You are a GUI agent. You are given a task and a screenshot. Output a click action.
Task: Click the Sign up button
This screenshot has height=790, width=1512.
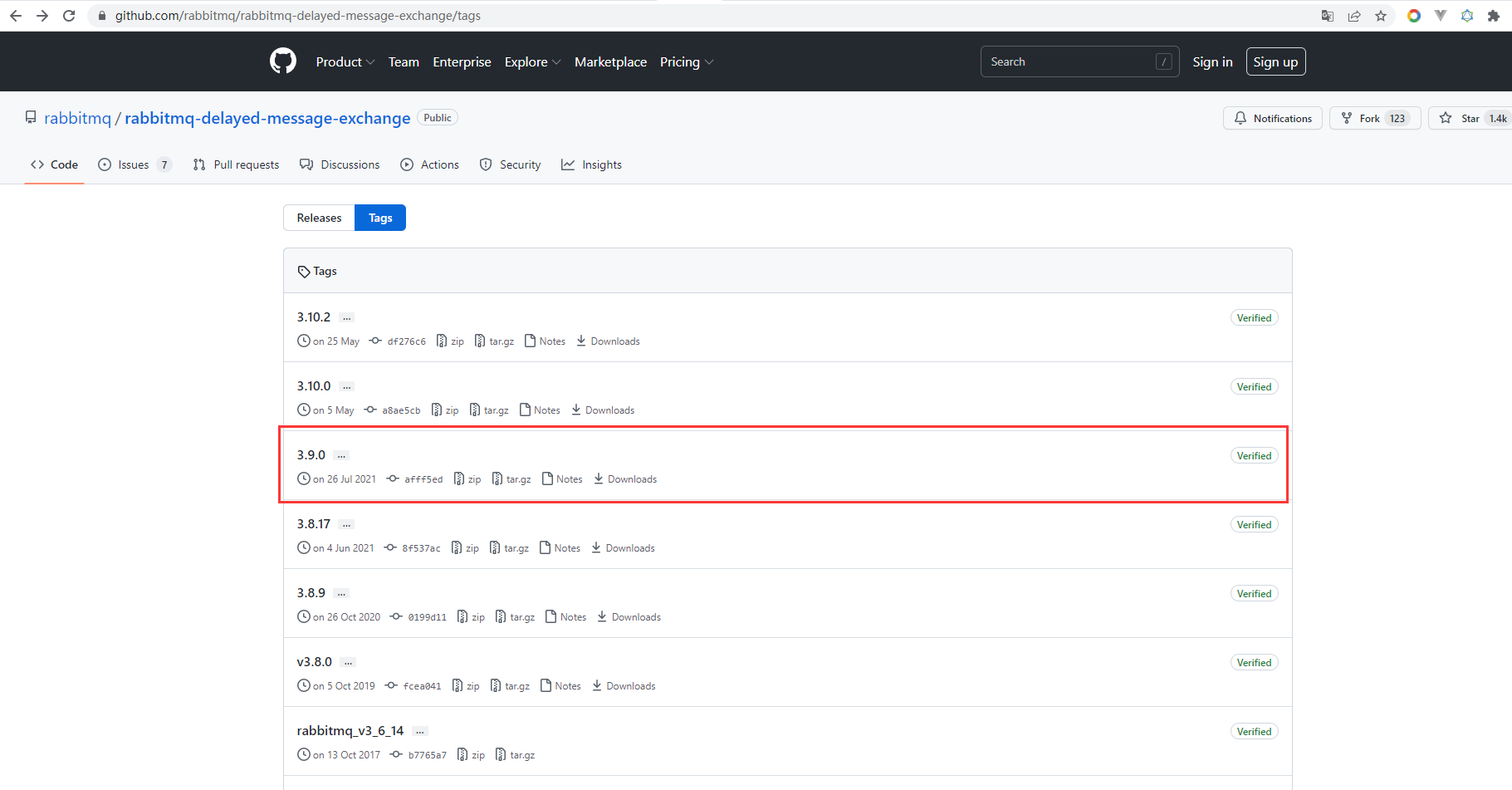1275,62
